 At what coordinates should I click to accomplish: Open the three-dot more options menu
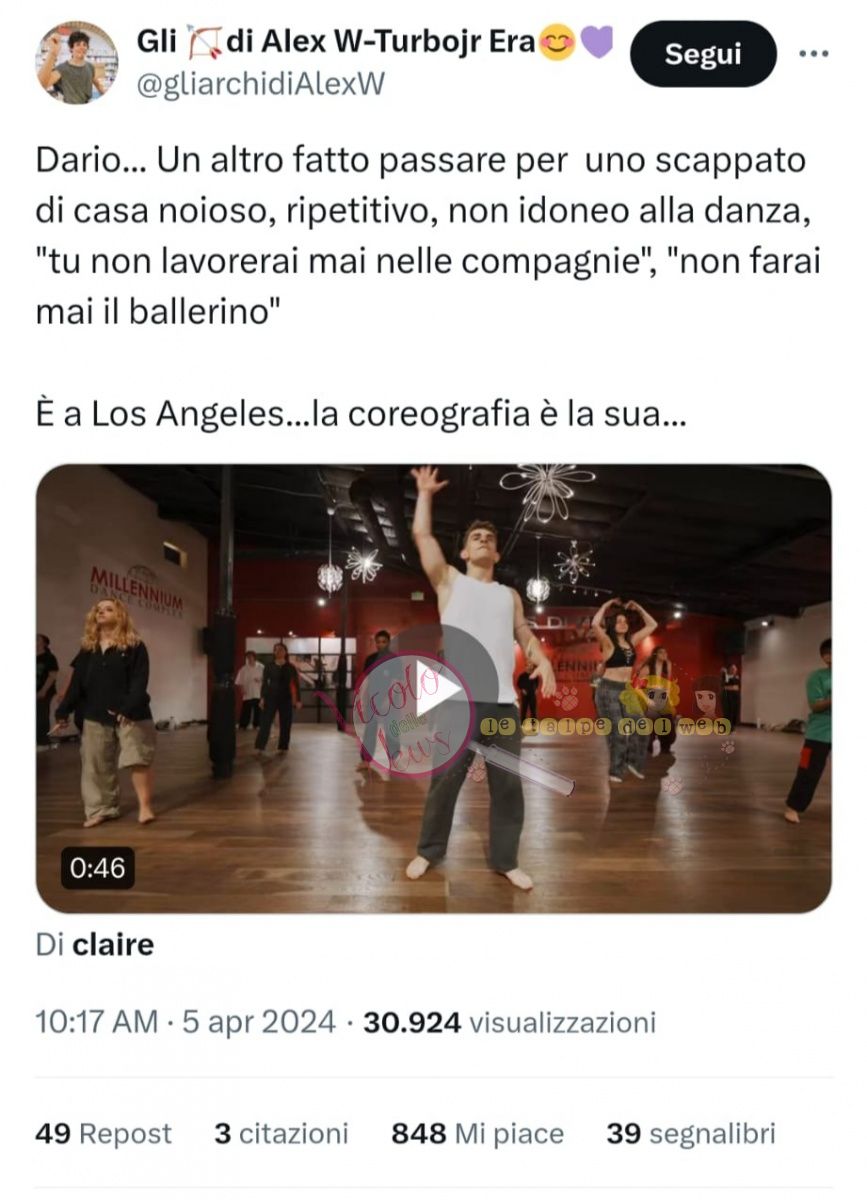pyautogui.click(x=814, y=54)
